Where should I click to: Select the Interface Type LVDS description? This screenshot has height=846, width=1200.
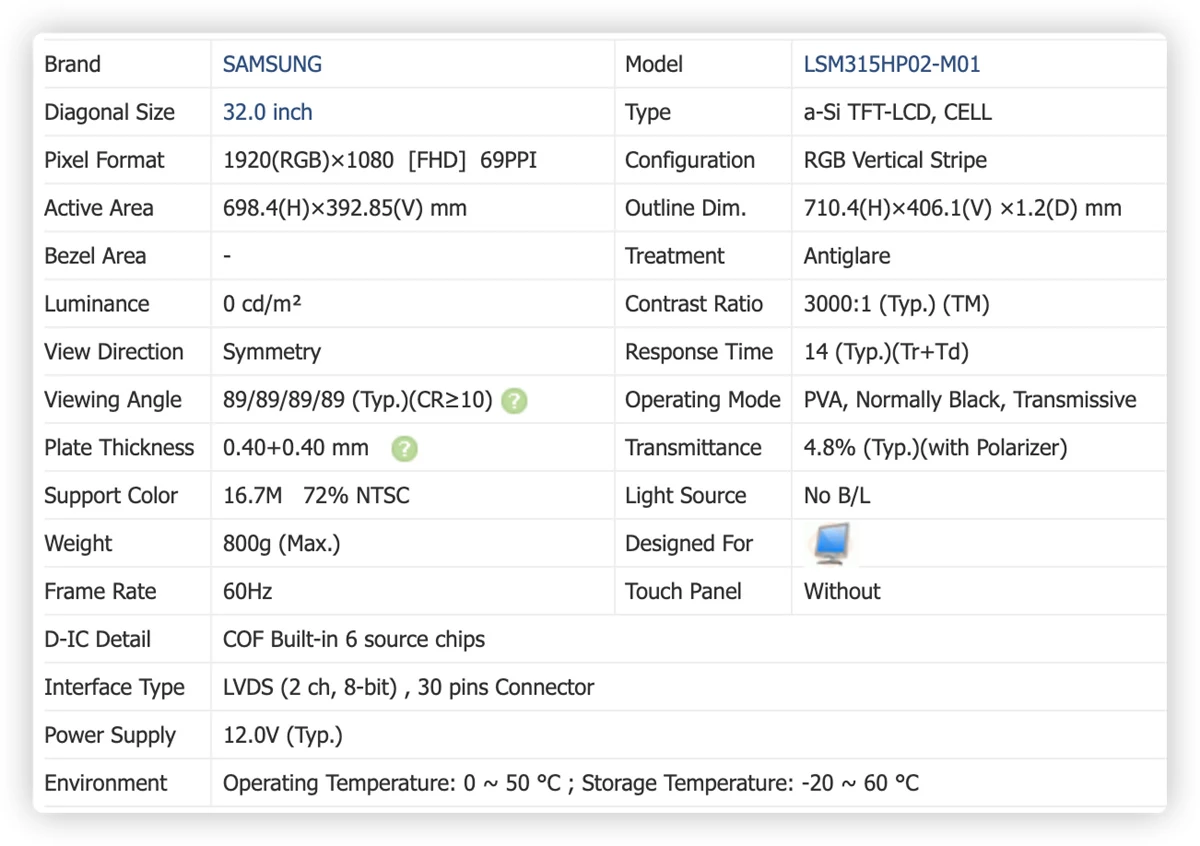coord(408,688)
